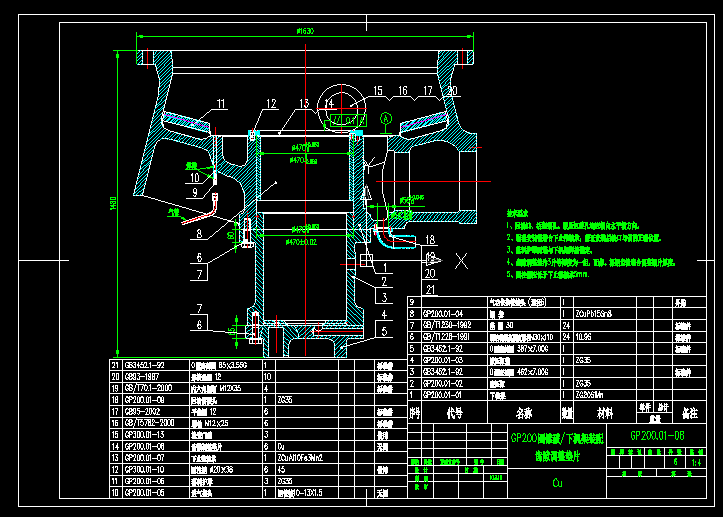The height and width of the screenshot is (517, 723).
Task: Click code 'GP200.01-04' in parts list
Action: click(x=443, y=314)
